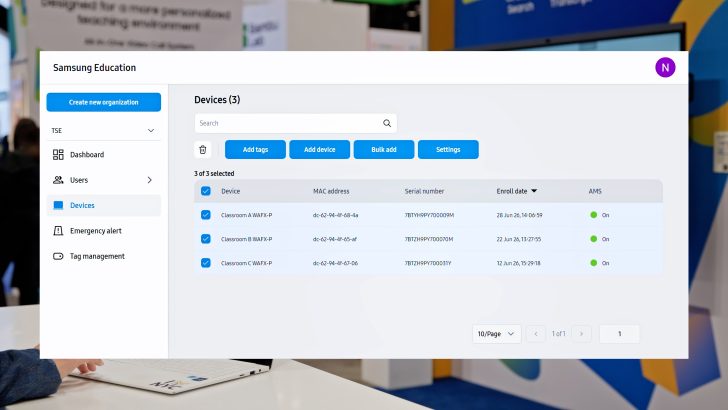The height and width of the screenshot is (410, 728).
Task: Toggle the select-all checkbox in table header
Action: click(206, 191)
